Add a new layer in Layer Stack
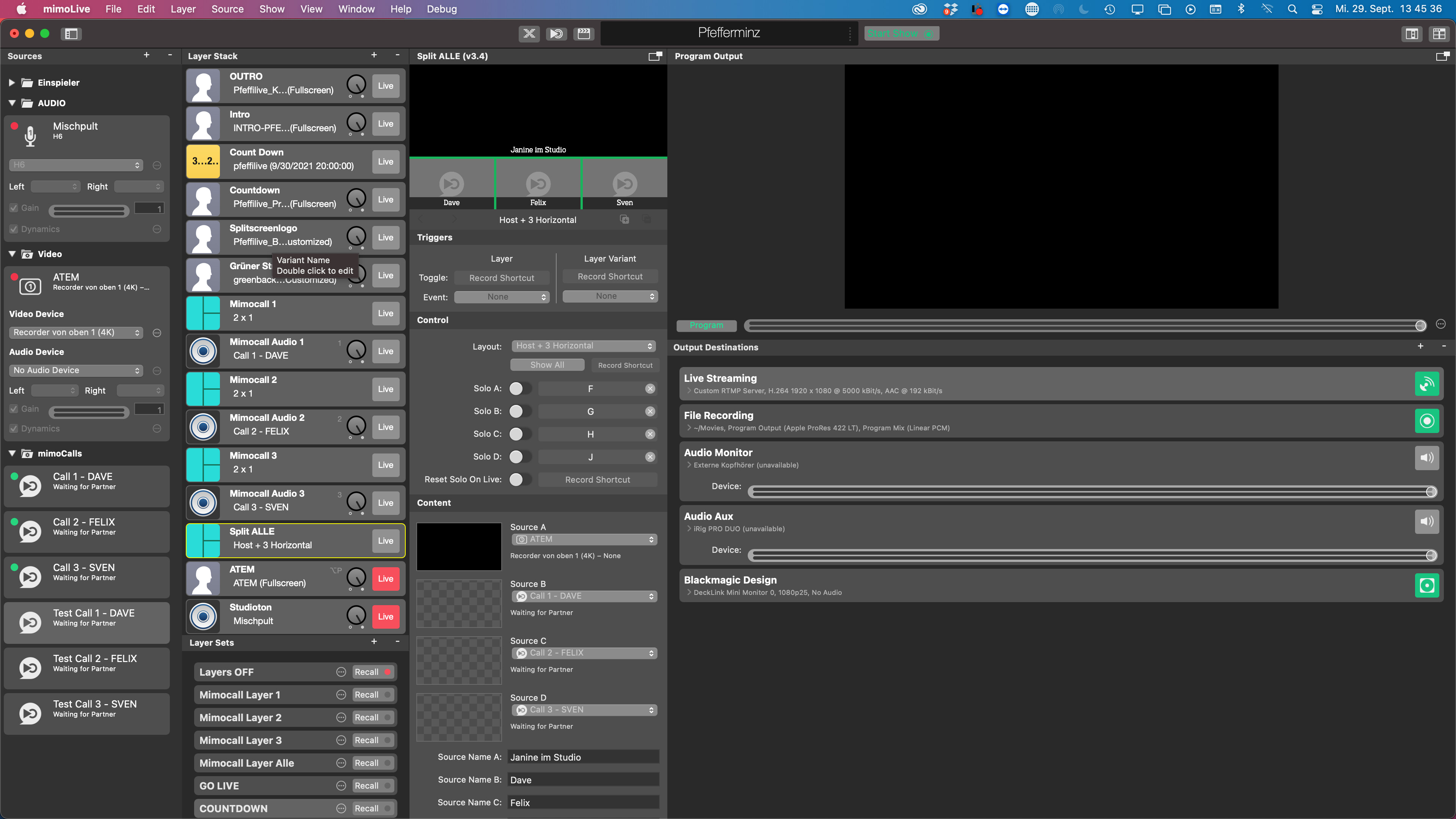This screenshot has height=819, width=1456. 373,55
